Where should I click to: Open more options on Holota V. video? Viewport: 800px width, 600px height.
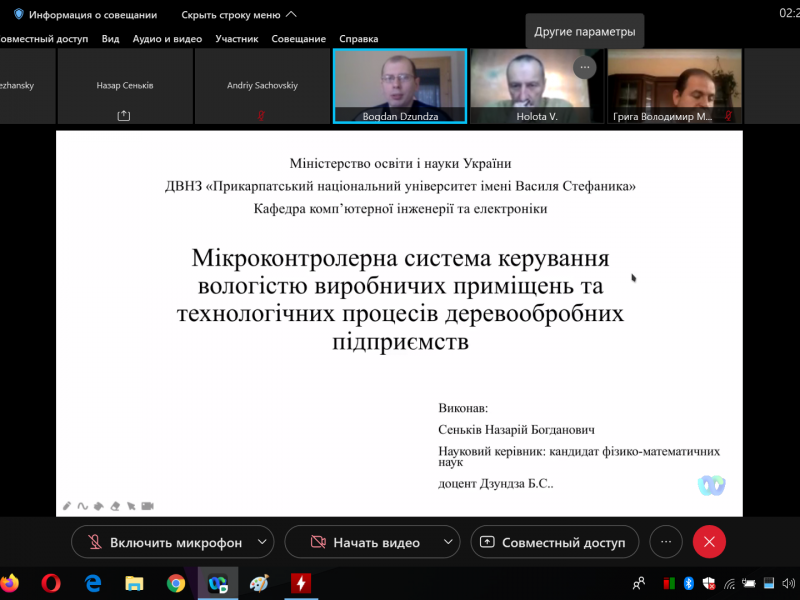click(585, 67)
